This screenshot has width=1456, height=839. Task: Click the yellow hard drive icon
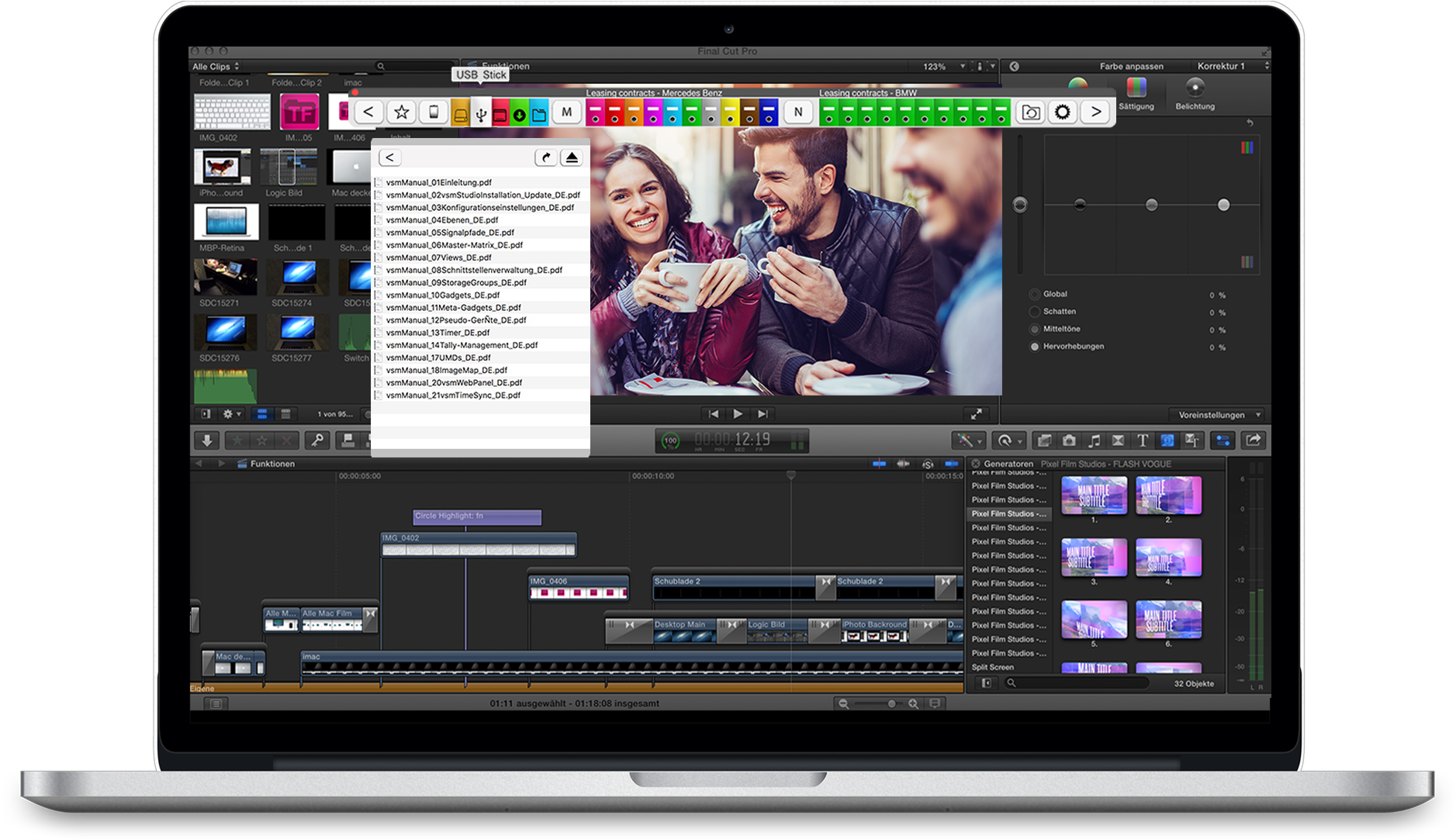(x=461, y=113)
